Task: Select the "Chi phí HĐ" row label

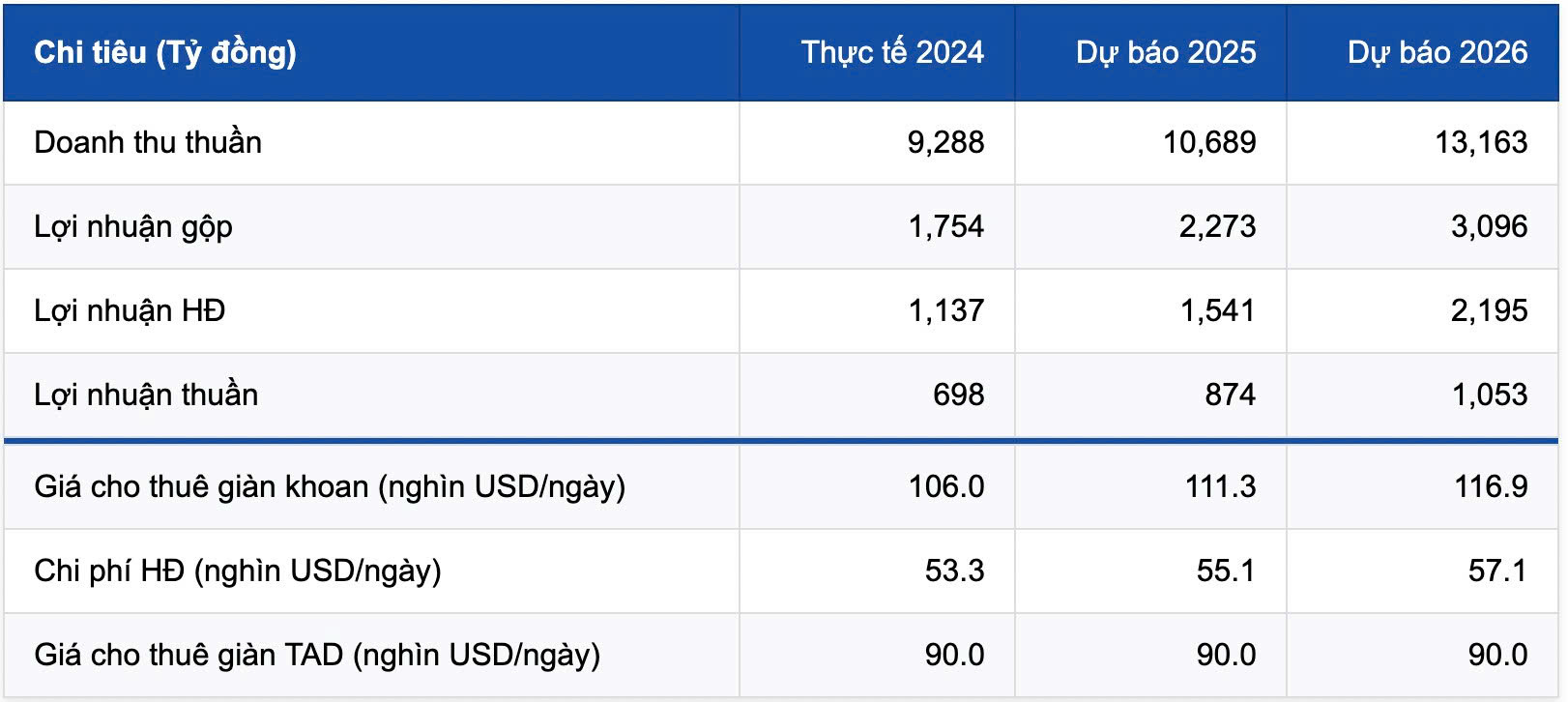Action: (x=238, y=570)
